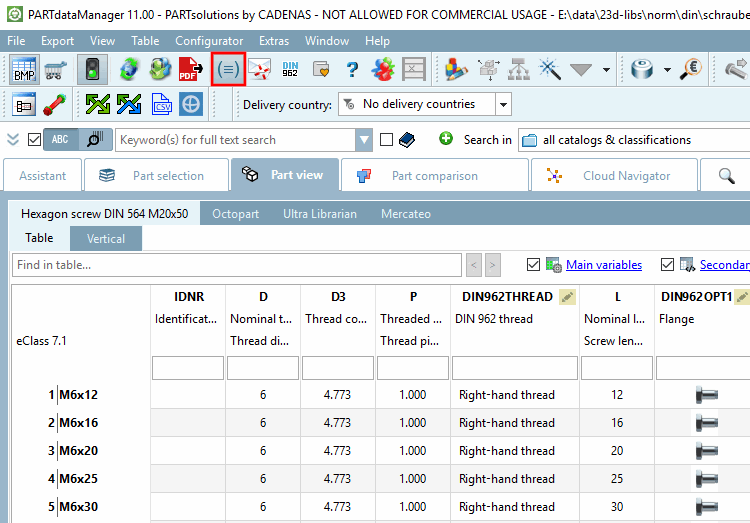Click the euro magnifier price search icon

pos(691,69)
